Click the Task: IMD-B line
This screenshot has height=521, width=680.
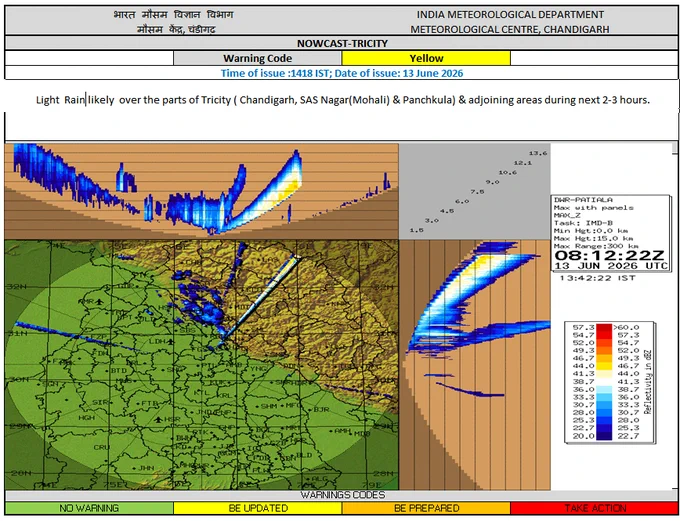[x=583, y=223]
